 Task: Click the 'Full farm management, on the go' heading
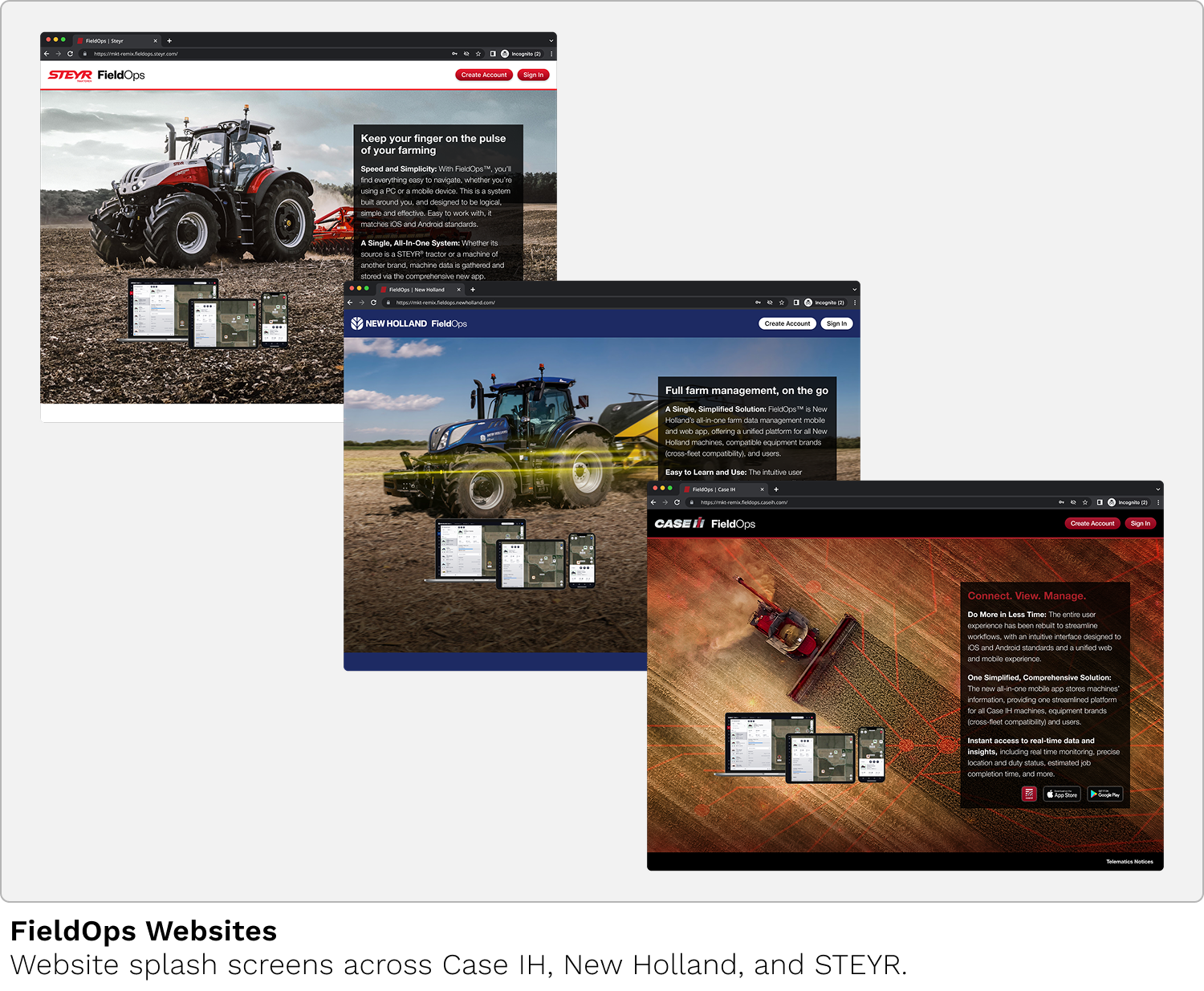tap(746, 391)
